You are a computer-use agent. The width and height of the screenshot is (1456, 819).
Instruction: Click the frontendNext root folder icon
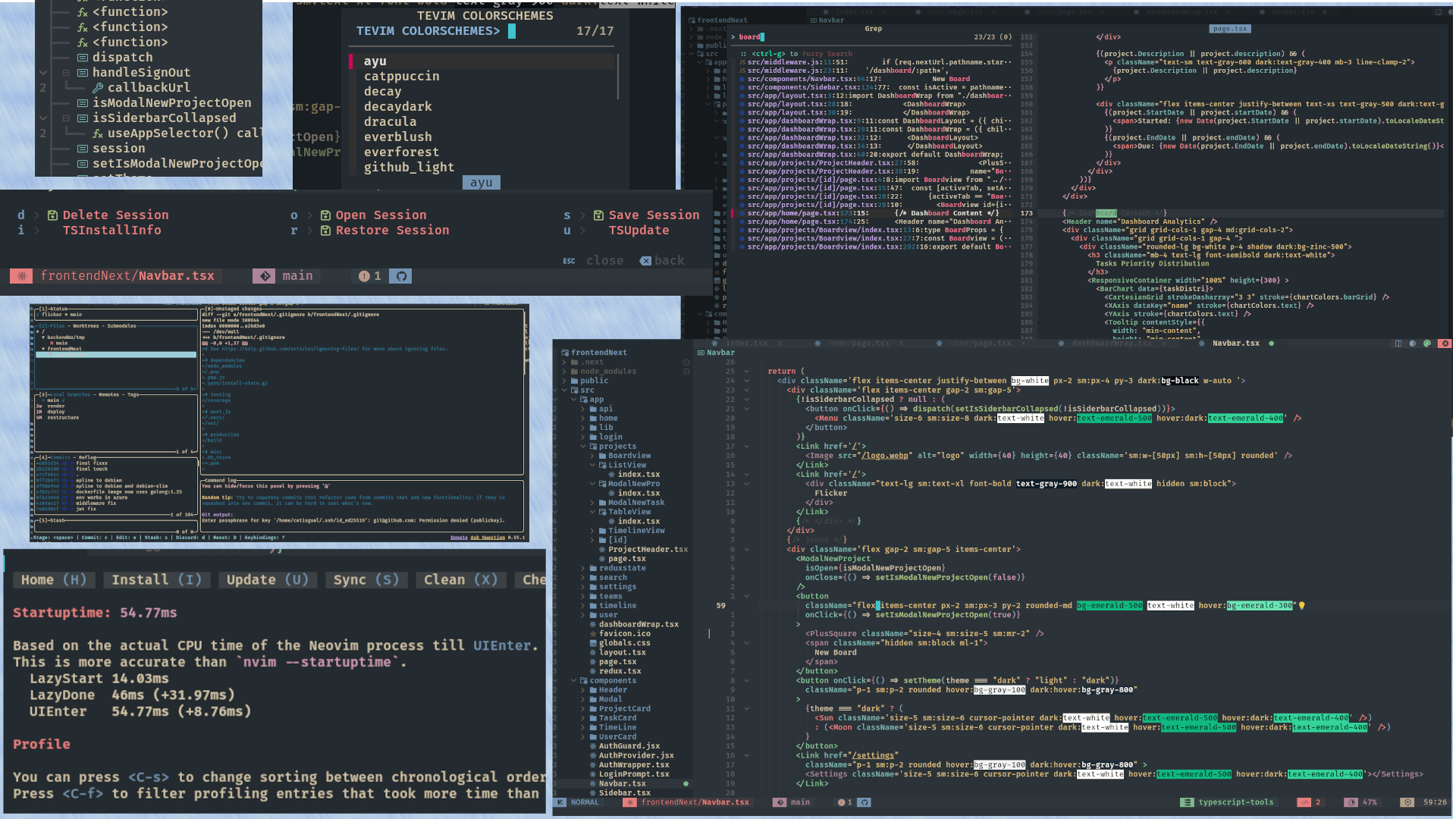565,353
